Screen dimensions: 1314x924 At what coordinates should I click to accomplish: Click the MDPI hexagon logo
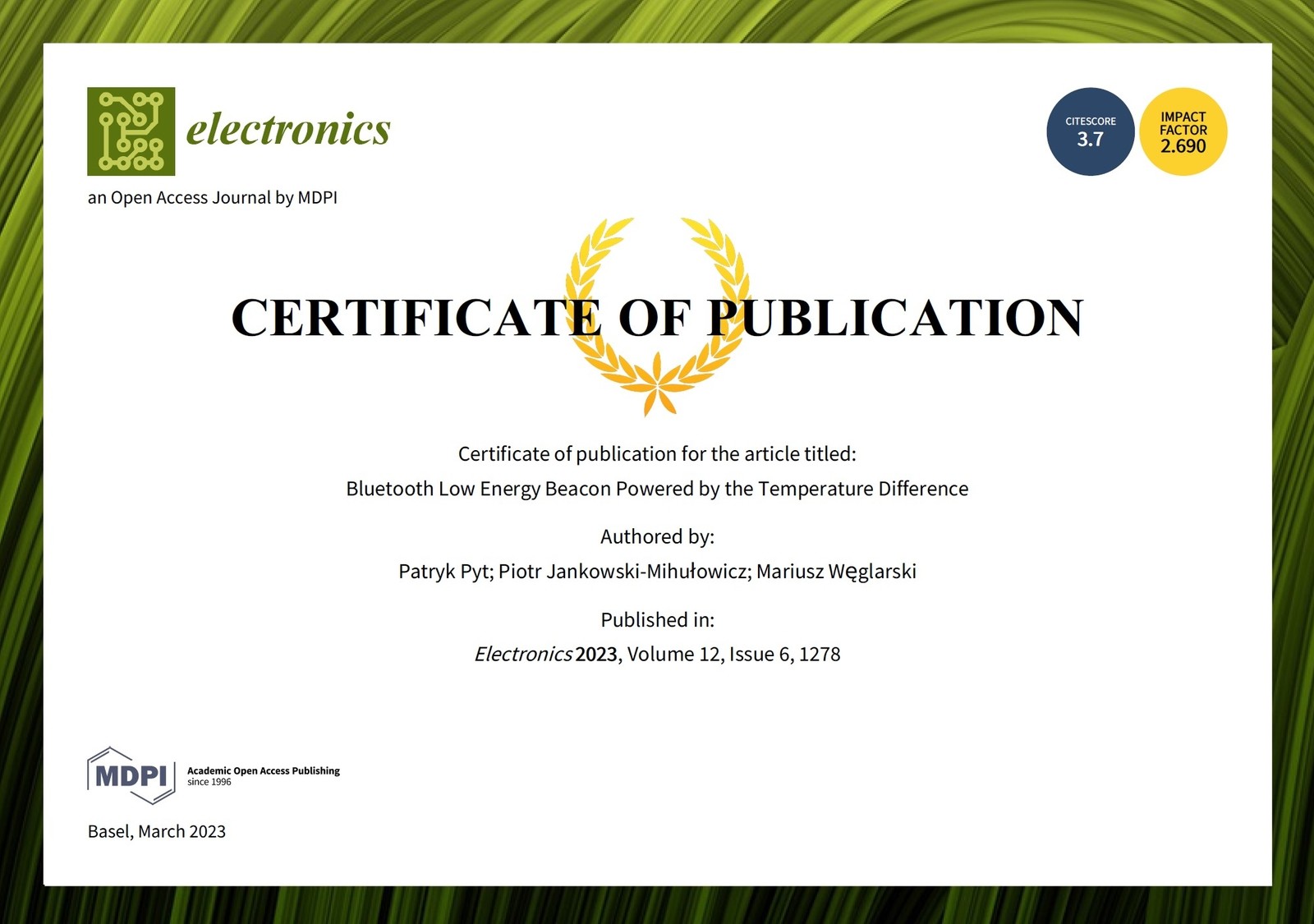tap(131, 775)
